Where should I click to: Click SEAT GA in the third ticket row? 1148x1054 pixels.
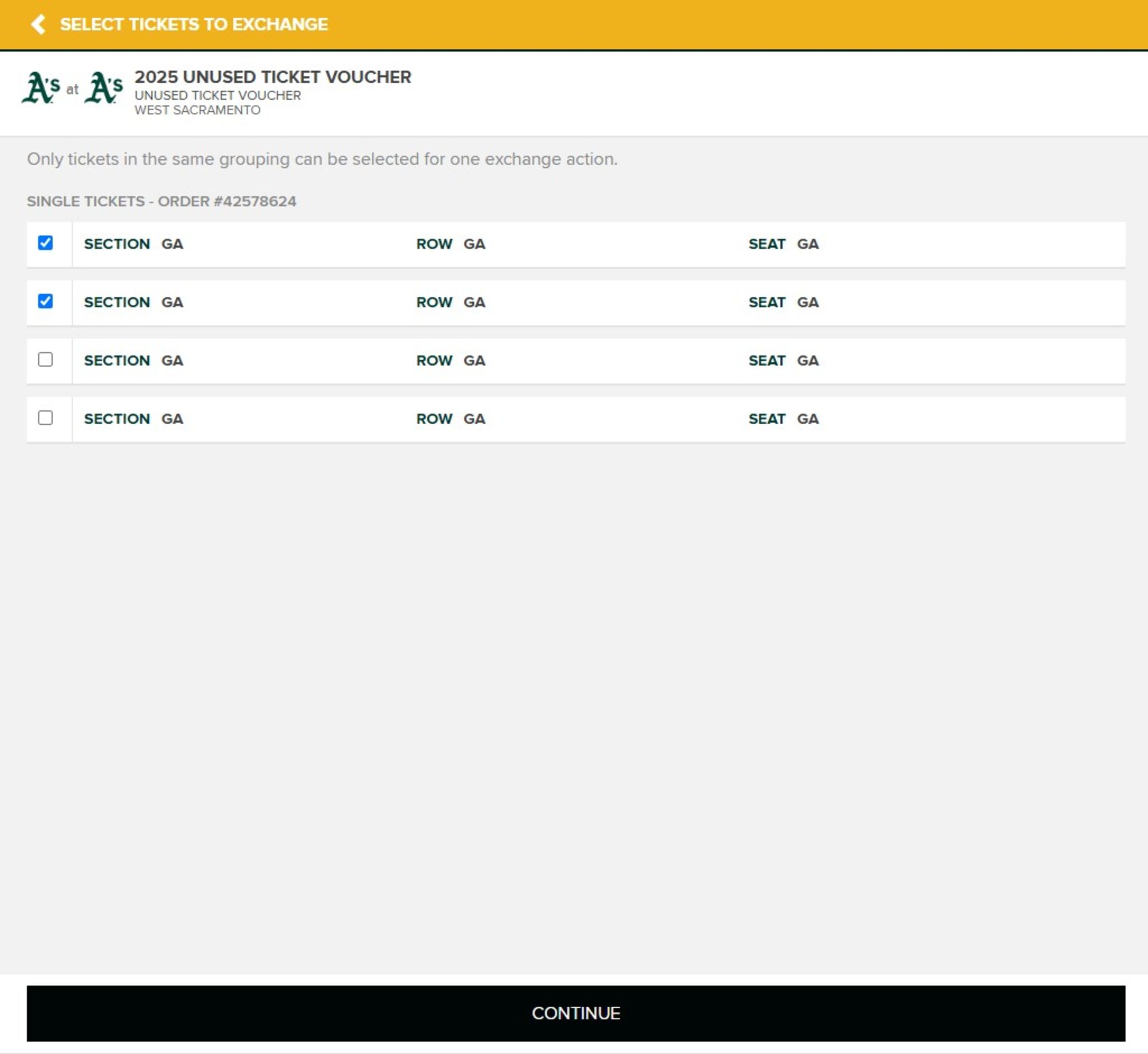pyautogui.click(x=784, y=360)
